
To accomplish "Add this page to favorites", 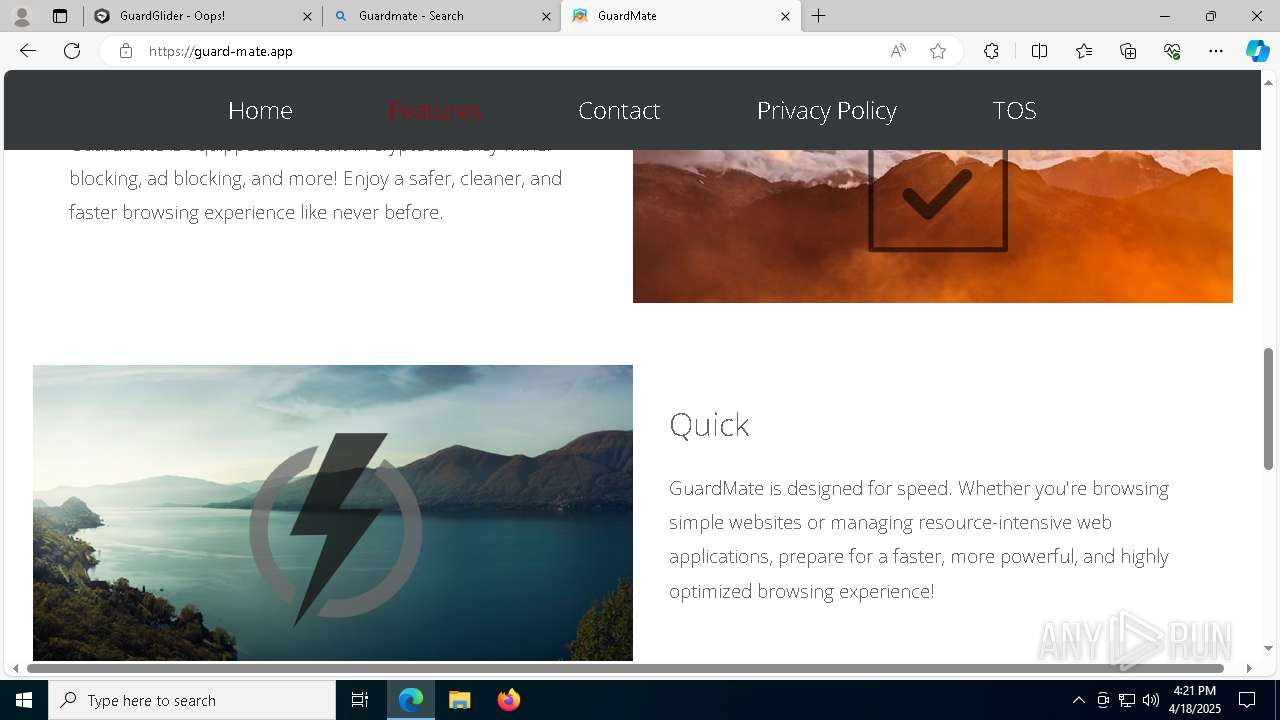I will [938, 51].
